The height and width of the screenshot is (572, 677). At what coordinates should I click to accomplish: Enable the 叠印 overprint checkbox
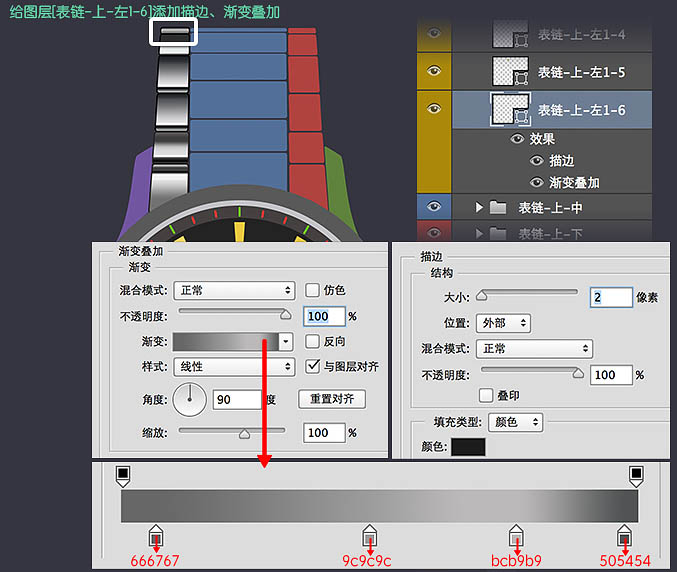487,395
